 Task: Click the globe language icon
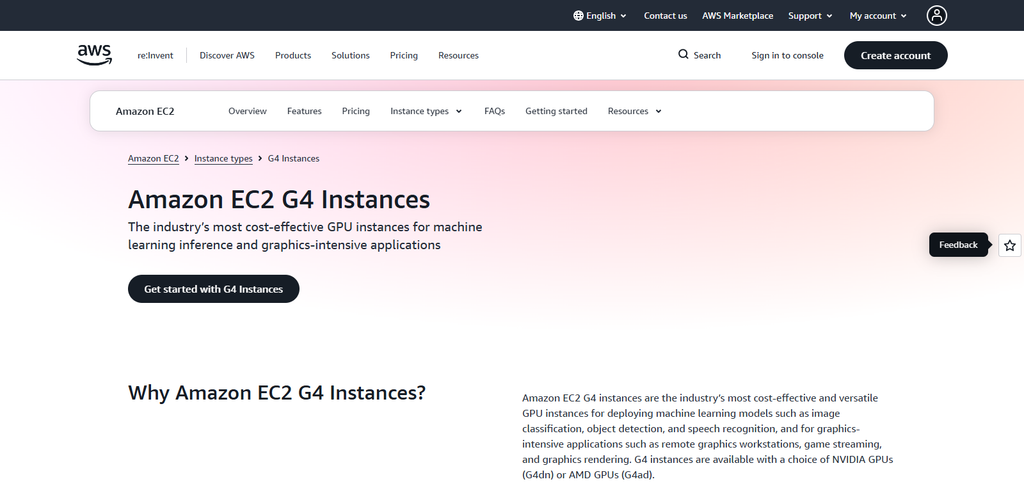[x=578, y=16]
